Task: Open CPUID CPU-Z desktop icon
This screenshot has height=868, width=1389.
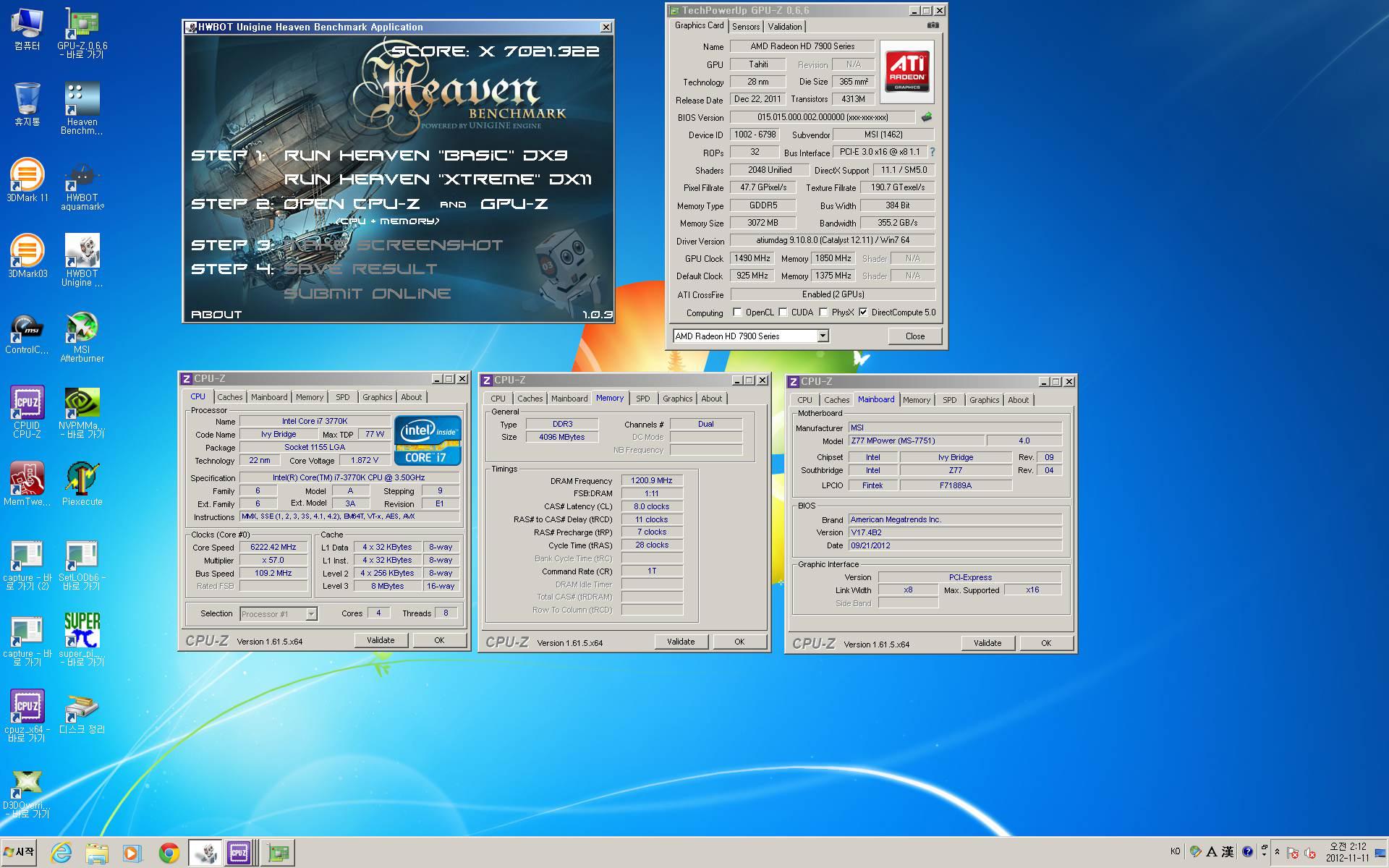Action: (x=27, y=412)
